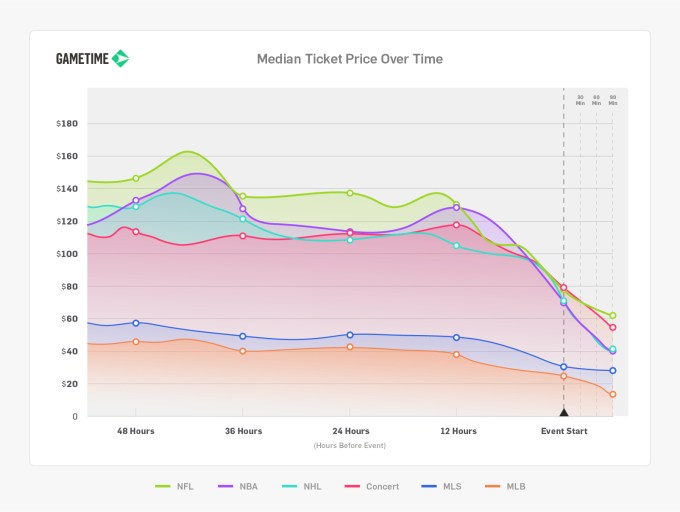Screen dimensions: 680x512
Task: Click the green NFL legend color swatch
Action: [x=162, y=487]
